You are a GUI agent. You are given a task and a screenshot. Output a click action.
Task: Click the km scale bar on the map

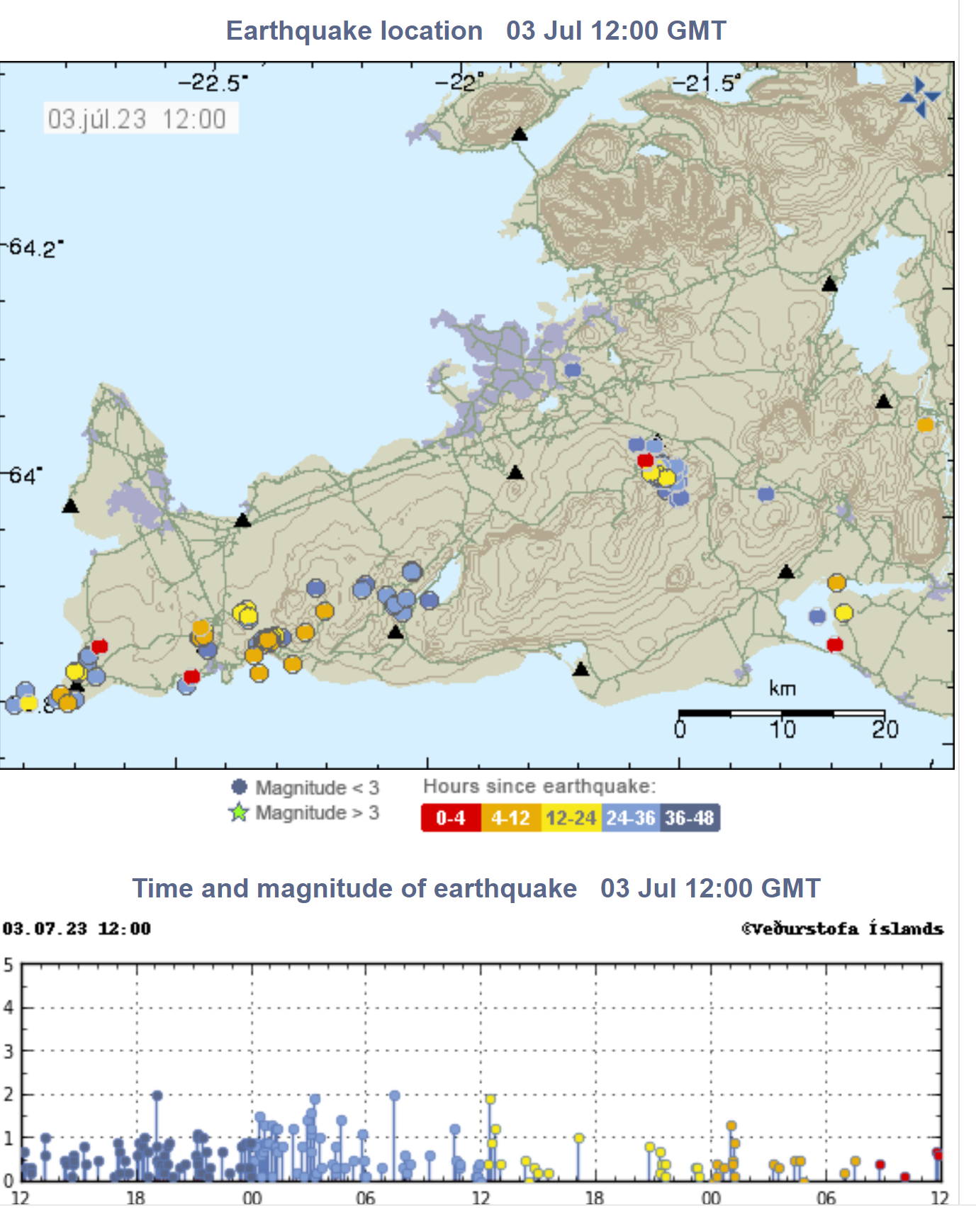coord(781,713)
